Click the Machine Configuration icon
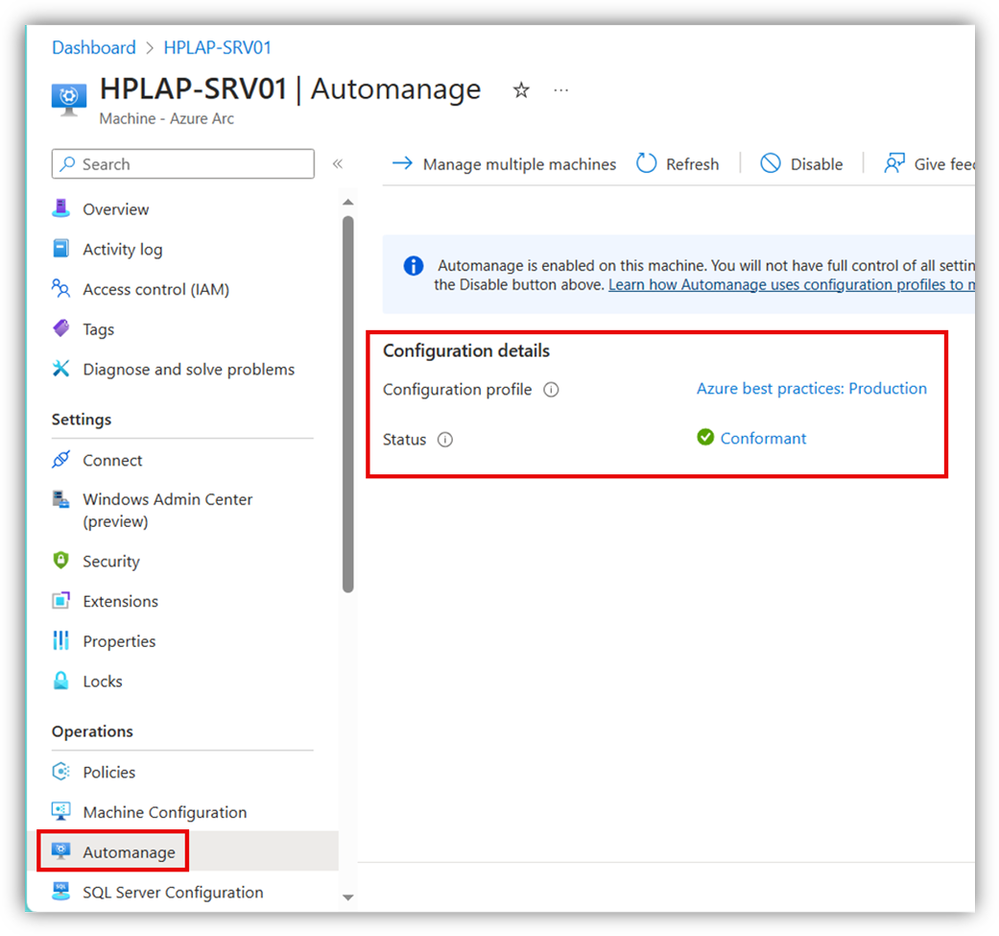 point(61,811)
